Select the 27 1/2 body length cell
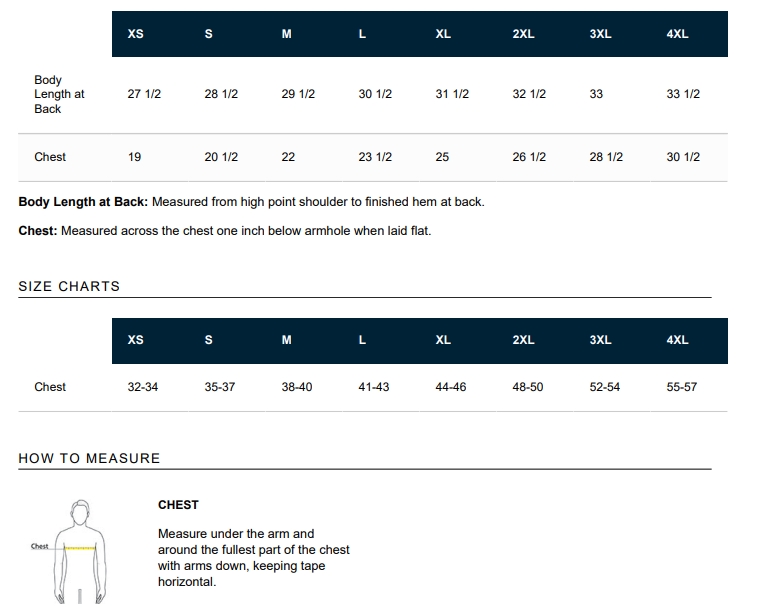 point(144,94)
